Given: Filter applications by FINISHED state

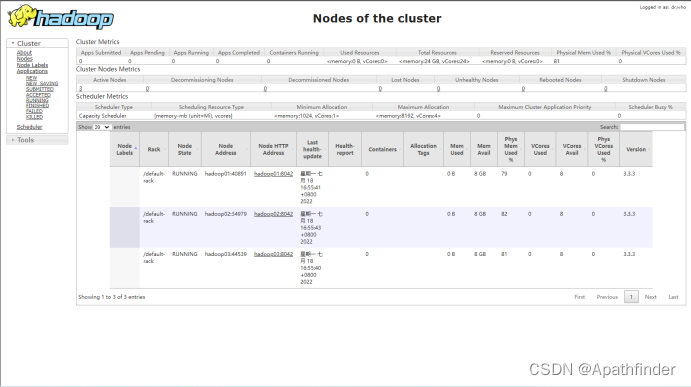Looking at the screenshot, I should click(37, 106).
